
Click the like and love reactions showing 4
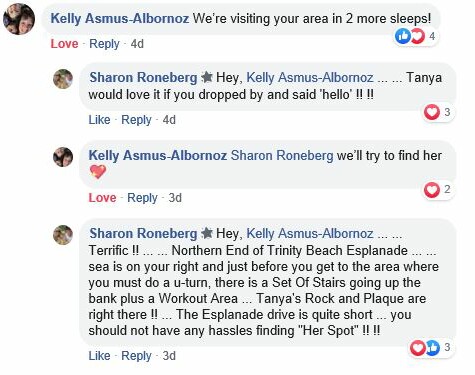(415, 36)
